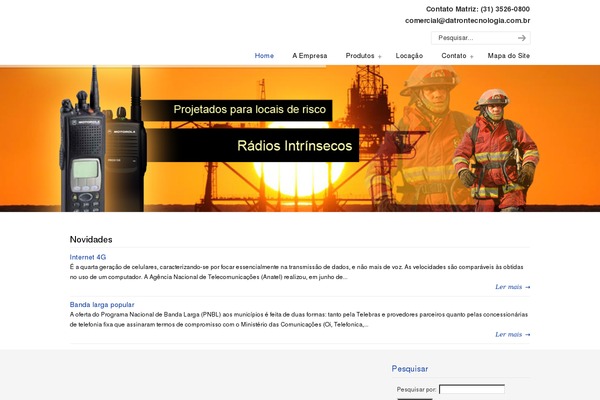Screen dimensions: 600x400
Task: Click the 'Projetados para locais de risco' caption
Action: click(249, 109)
